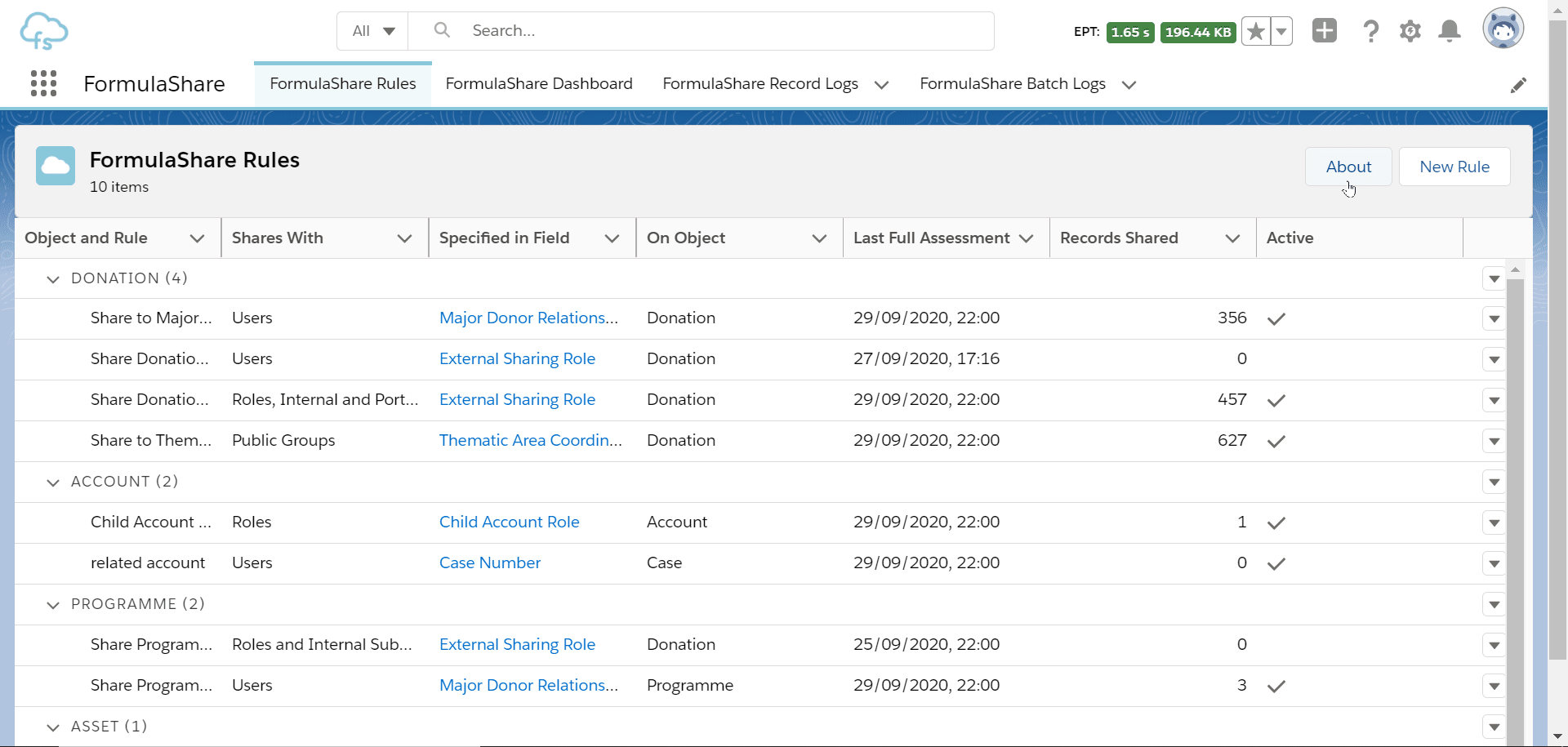Click the edit navigation pencil icon
This screenshot has width=1568, height=747.
pyautogui.click(x=1518, y=85)
